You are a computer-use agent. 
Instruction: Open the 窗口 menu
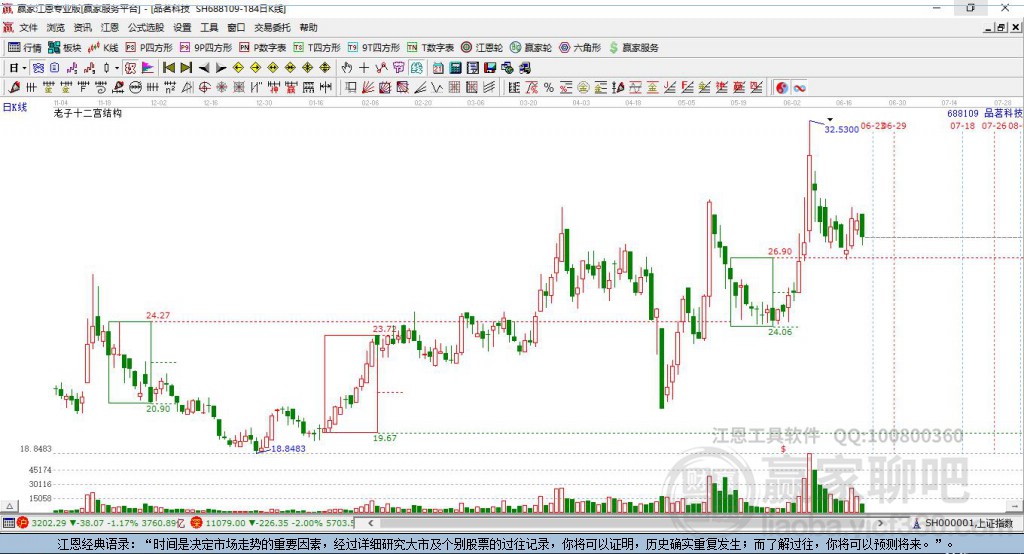coord(236,27)
